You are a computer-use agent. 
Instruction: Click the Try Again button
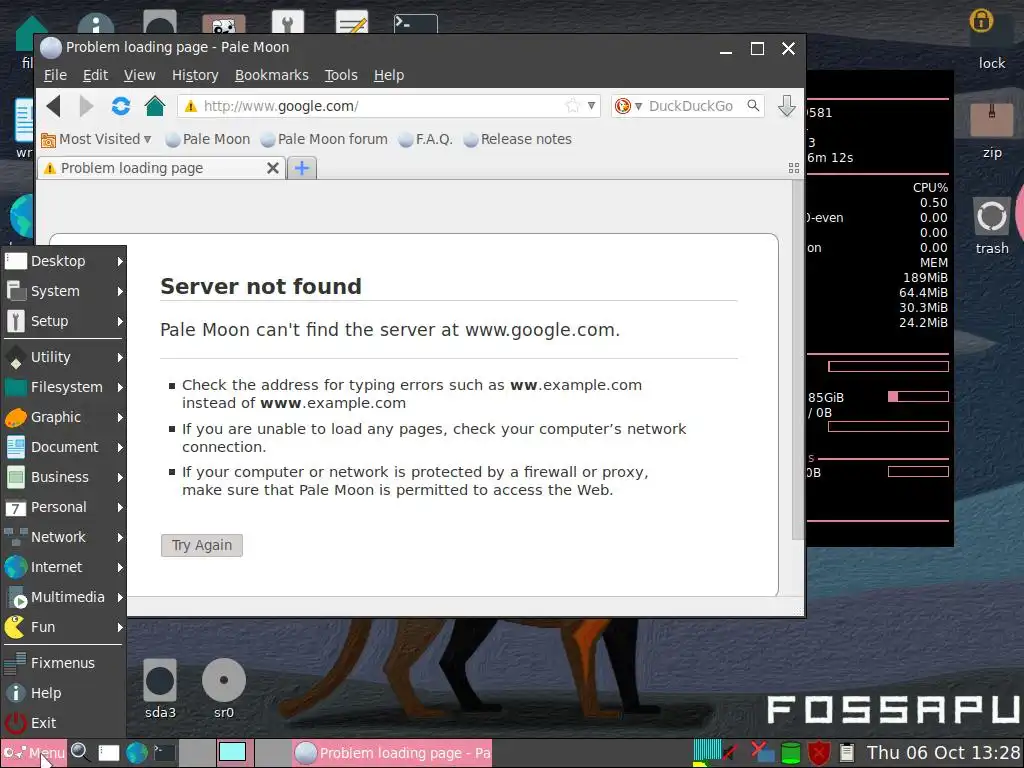click(202, 545)
